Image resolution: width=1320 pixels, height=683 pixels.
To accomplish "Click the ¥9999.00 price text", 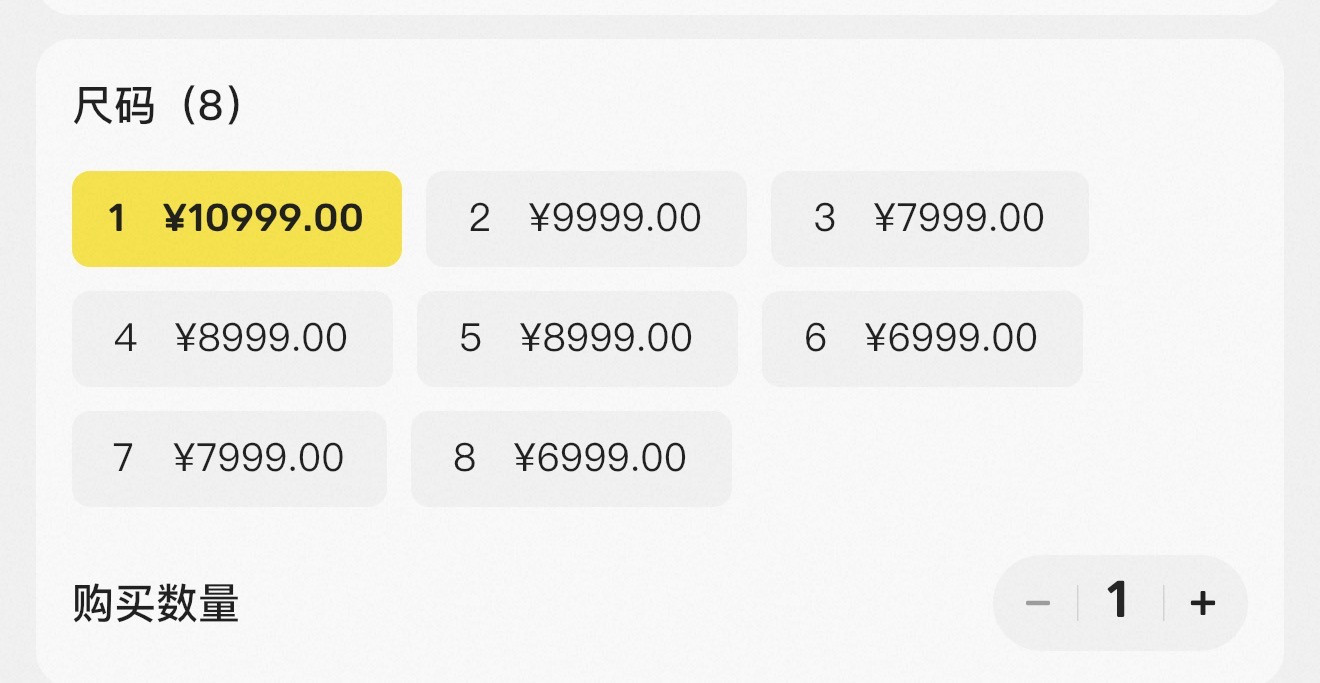I will point(615,218).
